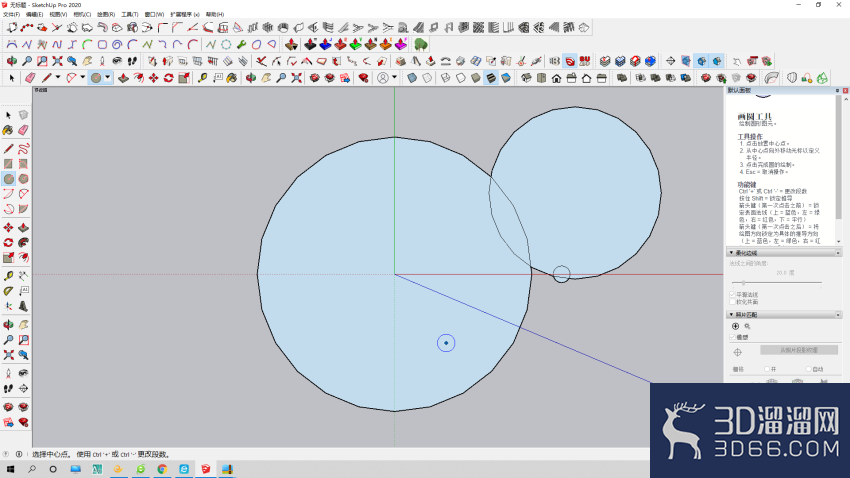The width and height of the screenshot is (850, 478).
Task: Select the Offset tool in left toolbox
Action: pos(23,257)
